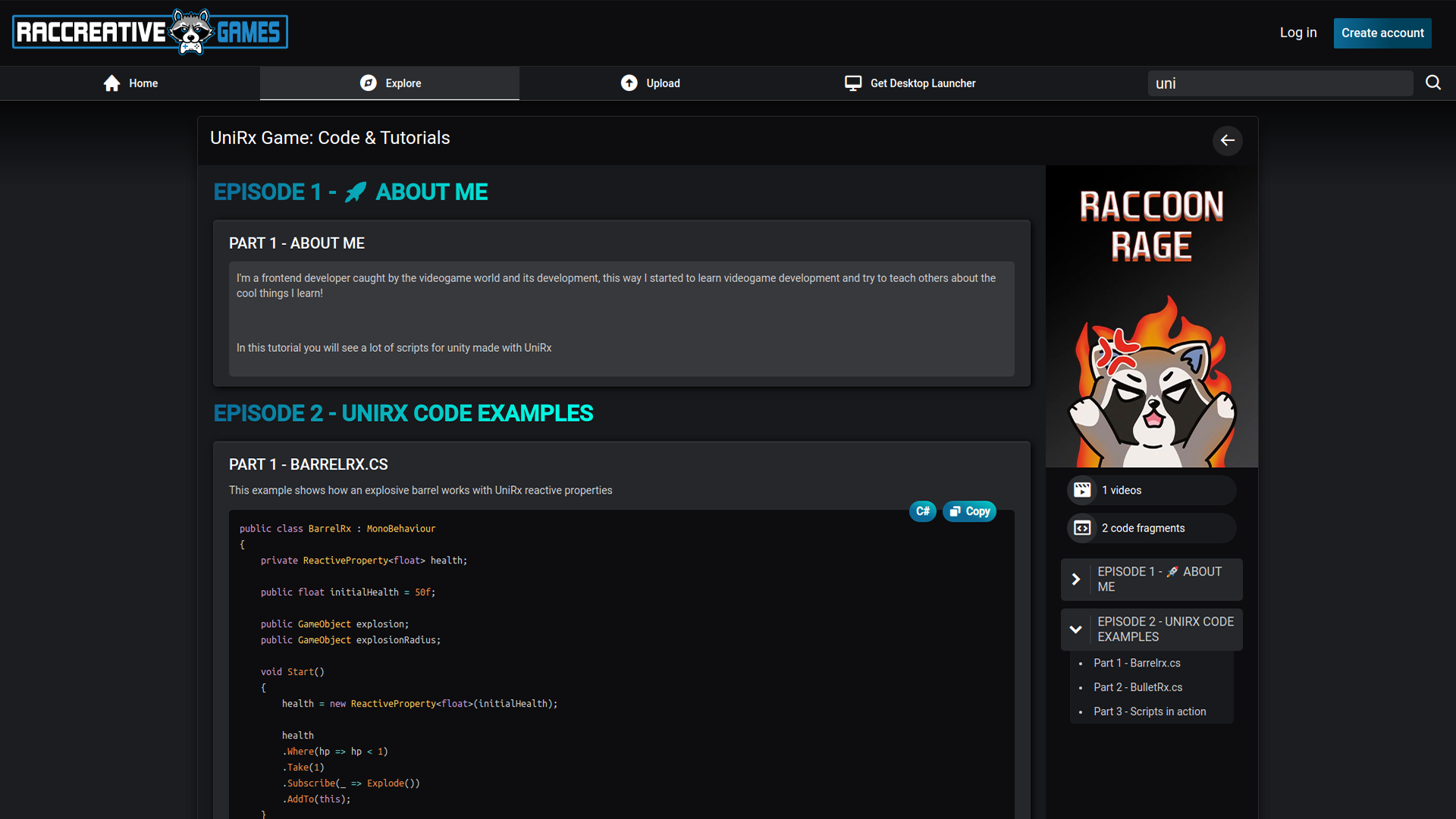Click the search magnifier icon
1456x819 pixels.
pyautogui.click(x=1433, y=83)
